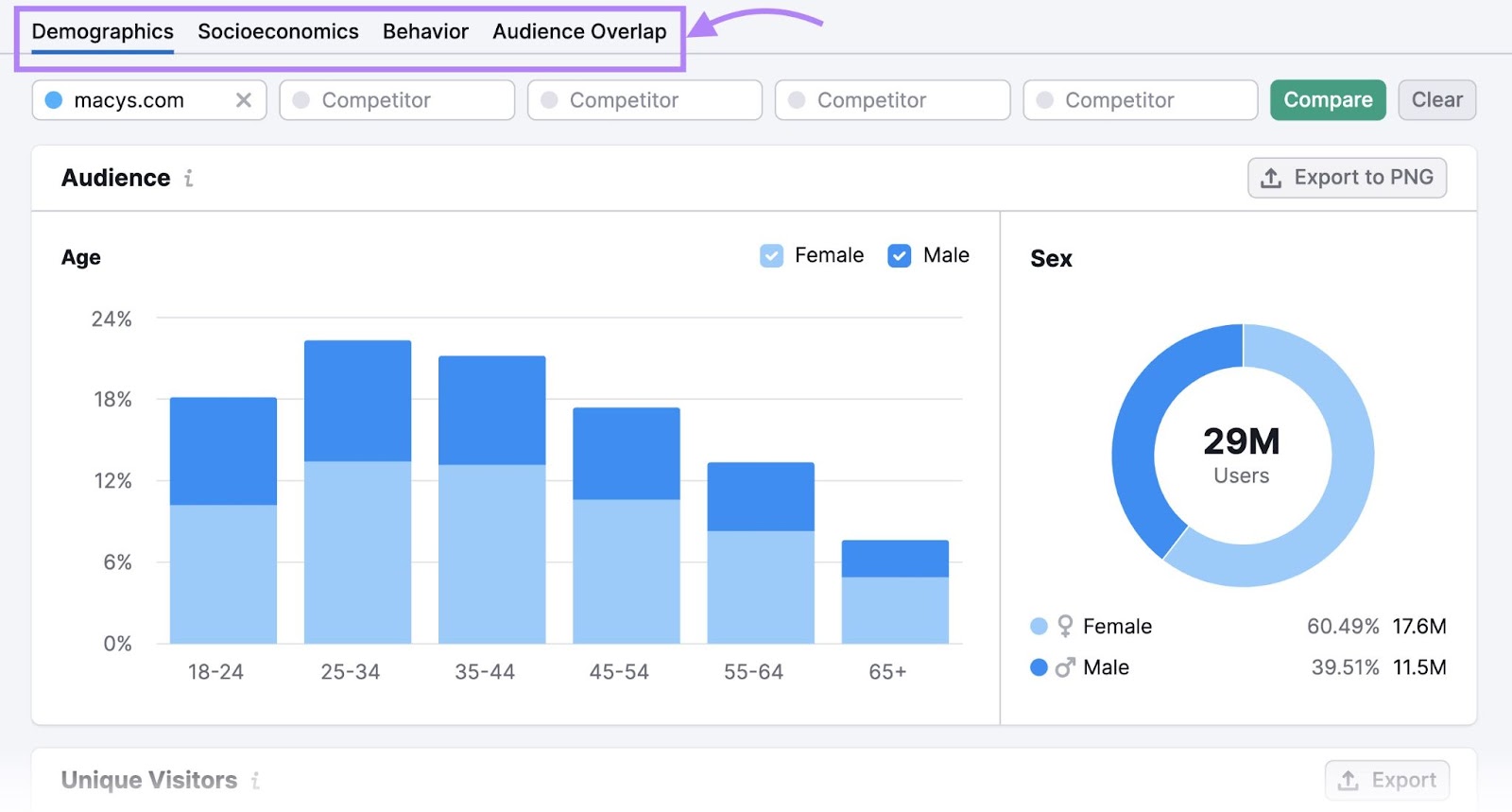Click the third Competitor input field
The image size is (1512, 812).
pos(892,100)
